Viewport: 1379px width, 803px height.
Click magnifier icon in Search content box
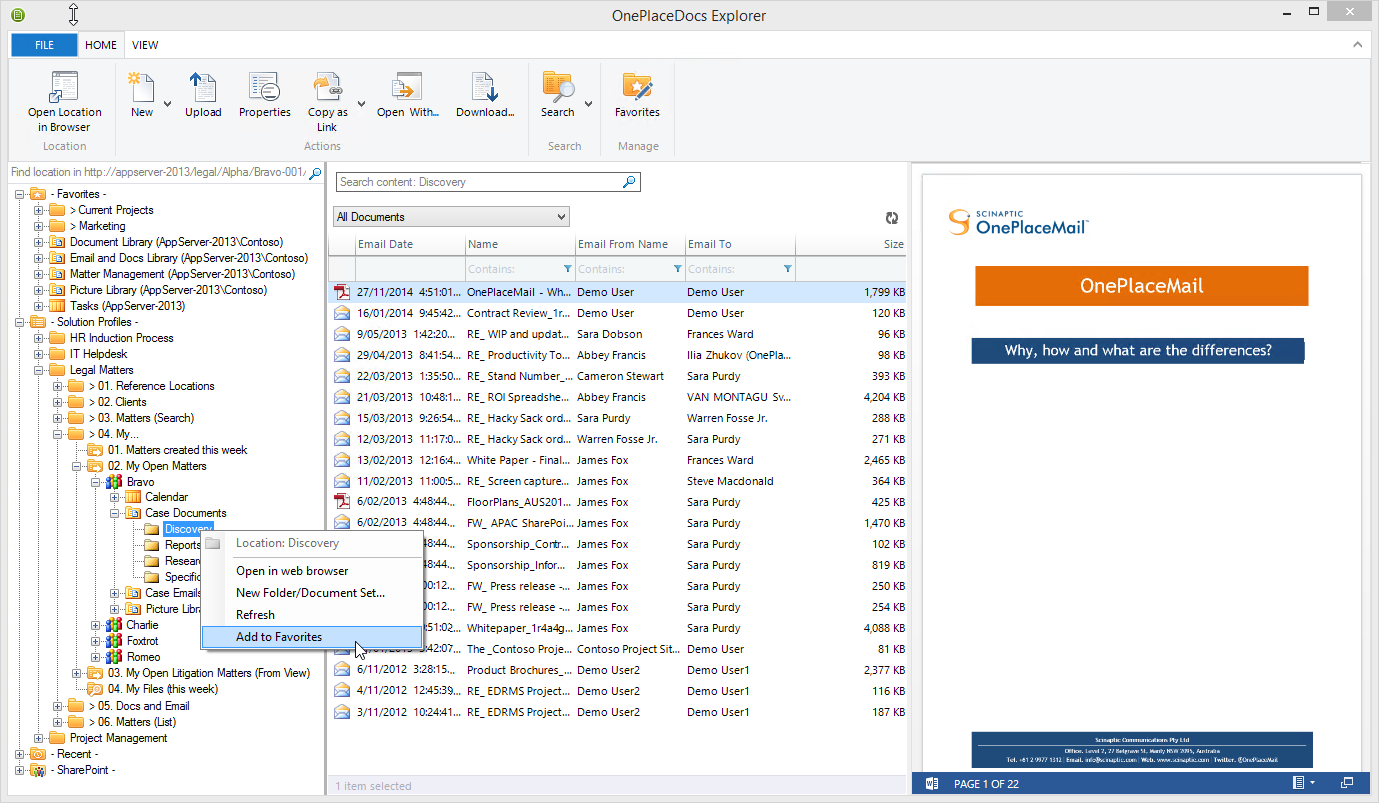click(x=629, y=182)
